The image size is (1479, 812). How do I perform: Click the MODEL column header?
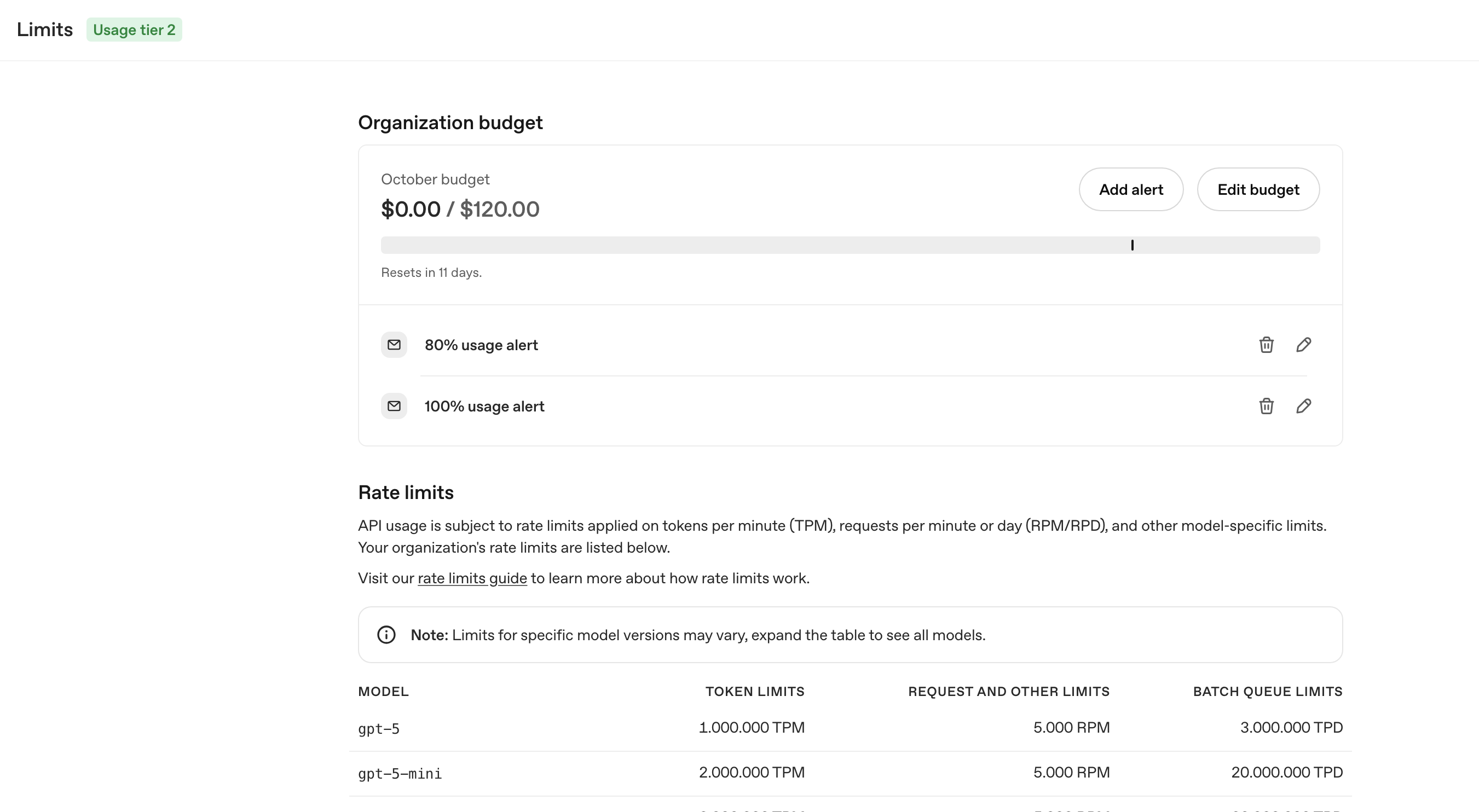click(384, 692)
